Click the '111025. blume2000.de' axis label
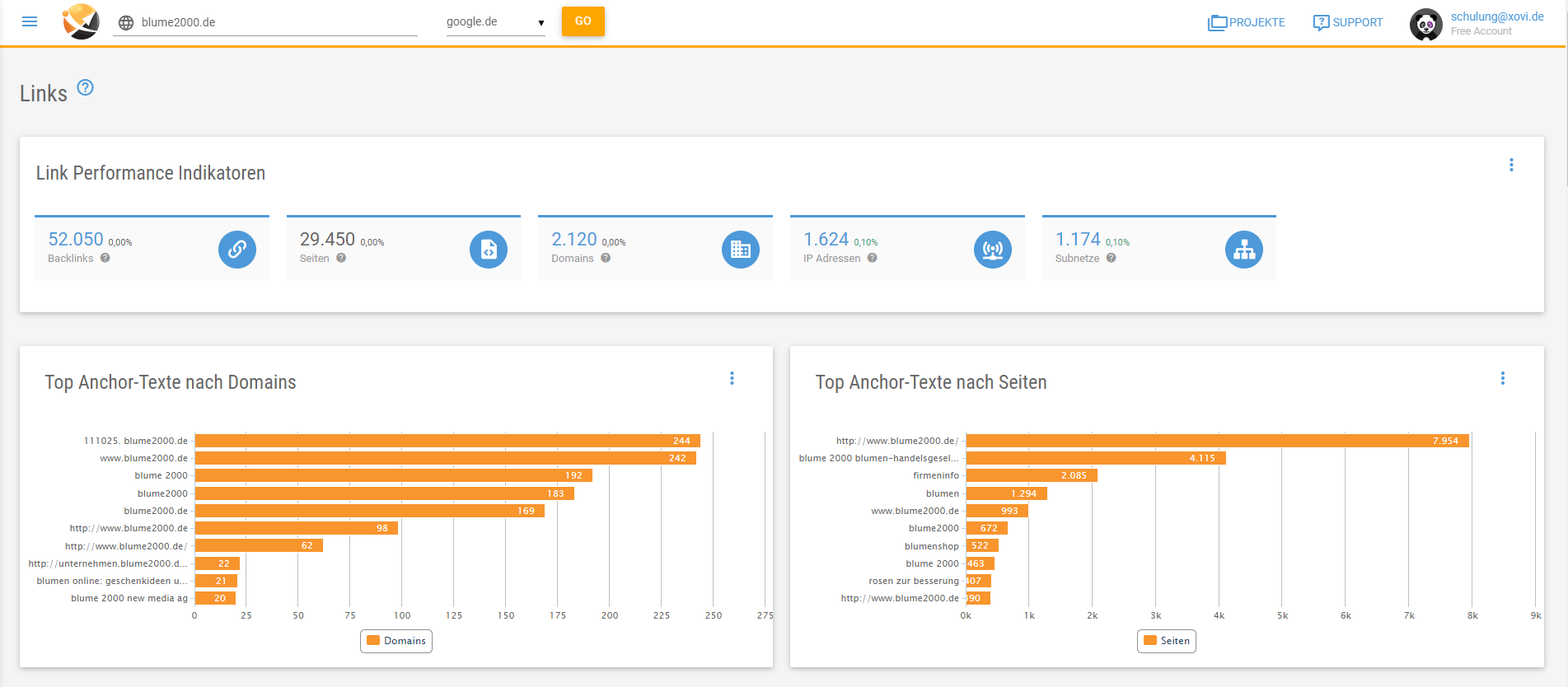Viewport: 1568px width, 687px height. 136,441
